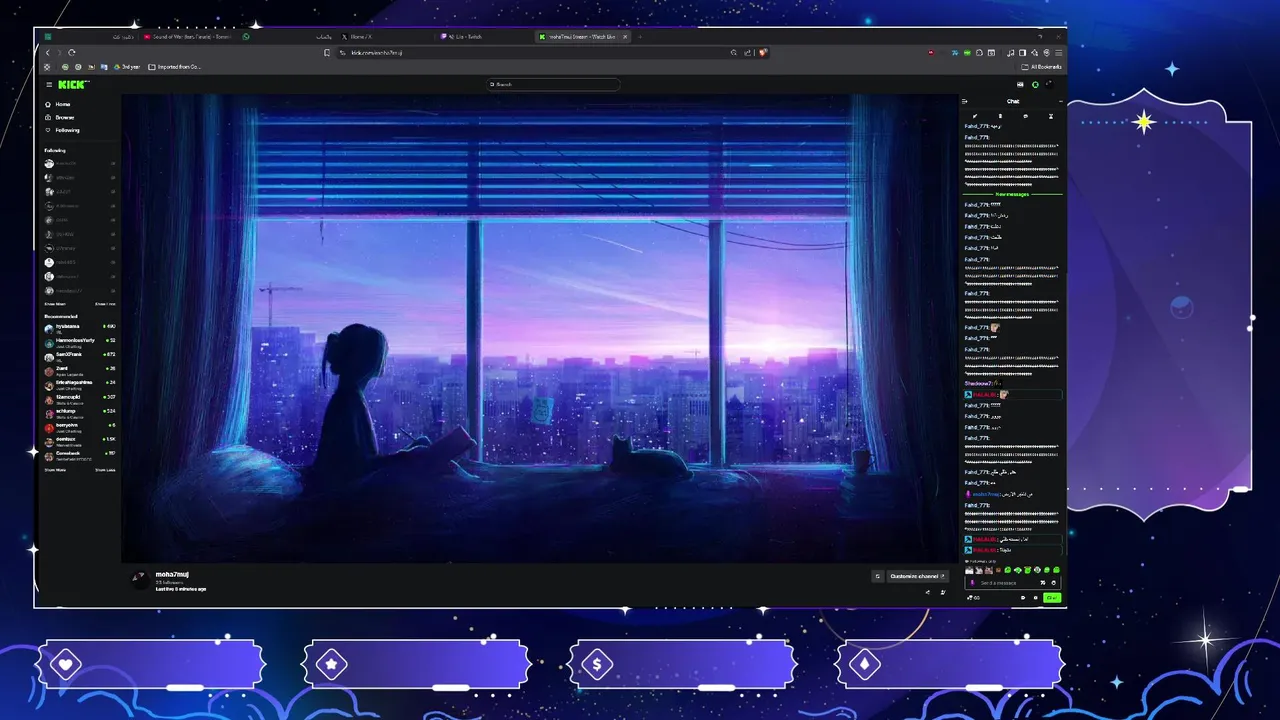Expand Following list with Show More
Screen dimensions: 1280x720
pos(55,303)
